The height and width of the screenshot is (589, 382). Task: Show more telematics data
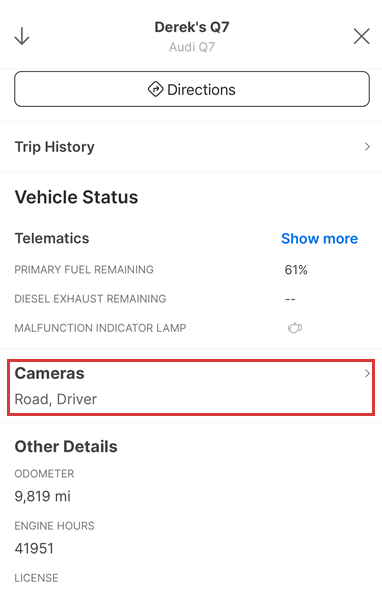319,239
